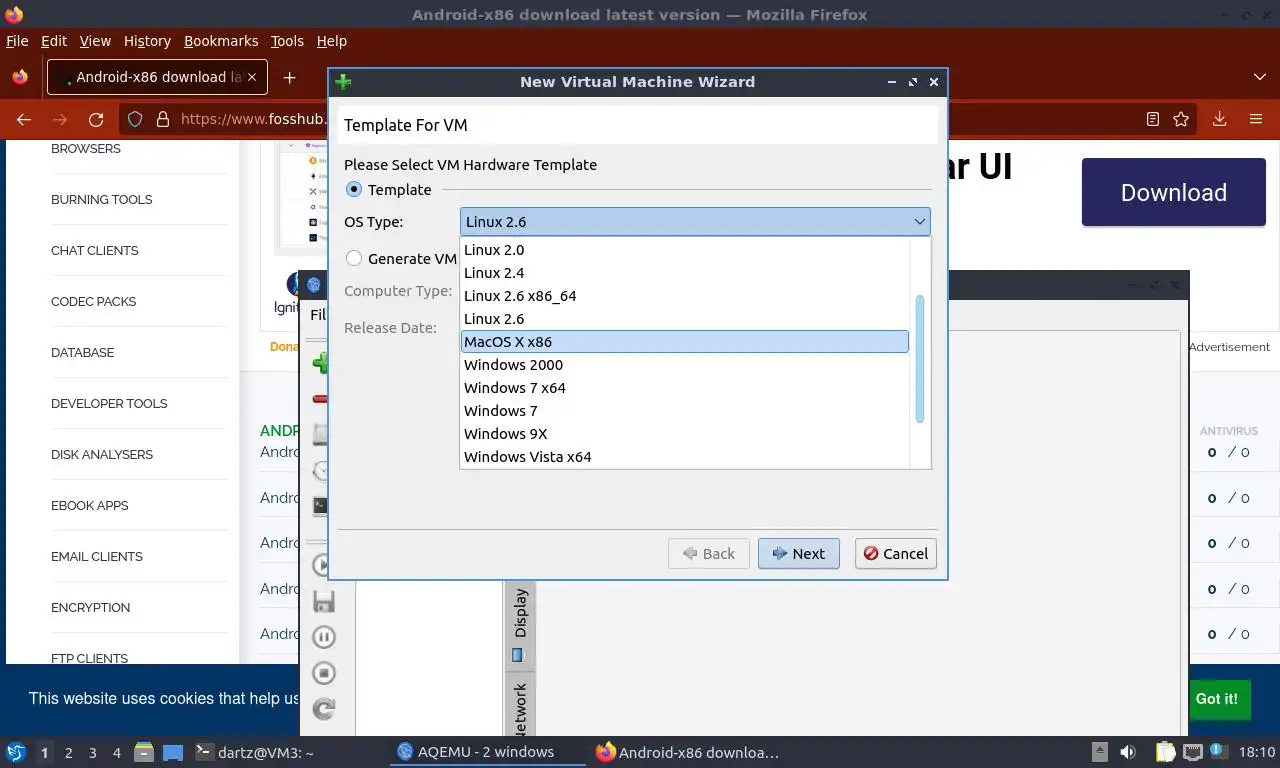Reload the current Firefox page
The height and width of the screenshot is (768, 1280).
(x=96, y=119)
